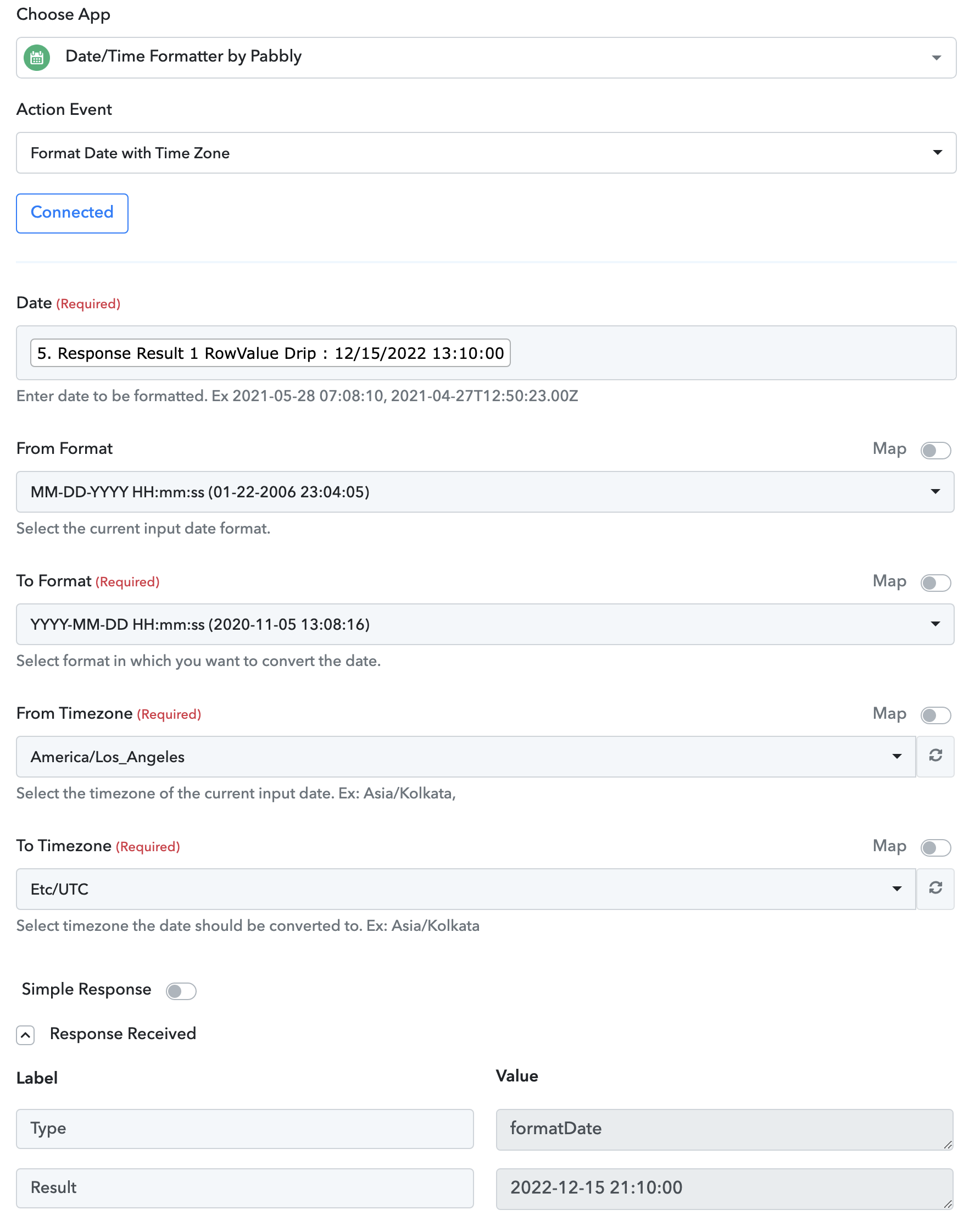Refresh the From Timezone list

pos(935,757)
